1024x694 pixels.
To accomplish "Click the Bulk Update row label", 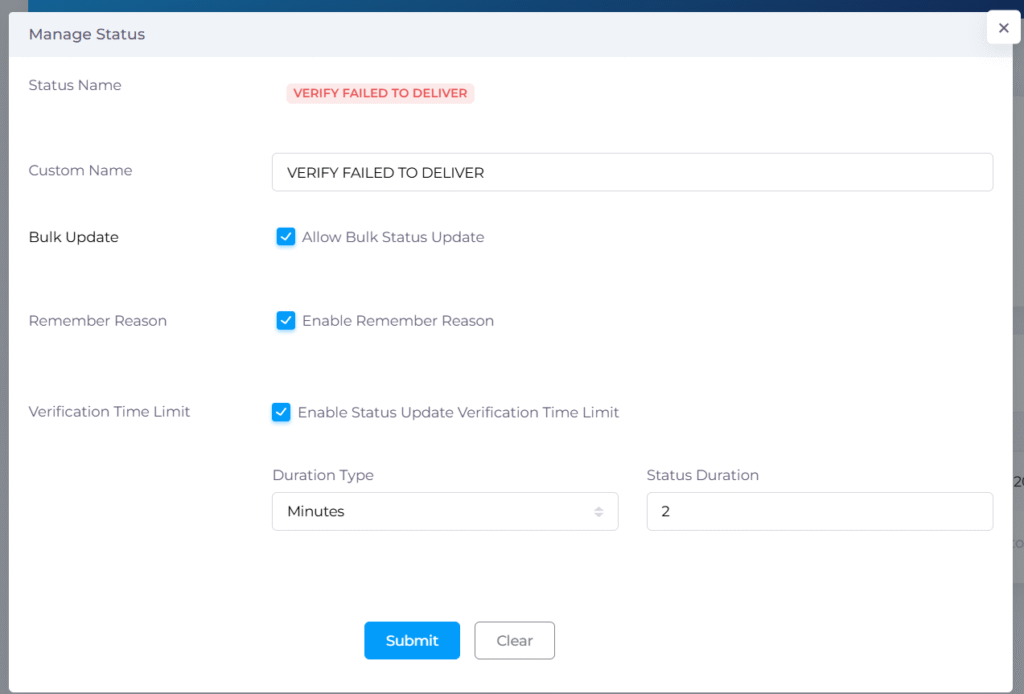I will (74, 237).
